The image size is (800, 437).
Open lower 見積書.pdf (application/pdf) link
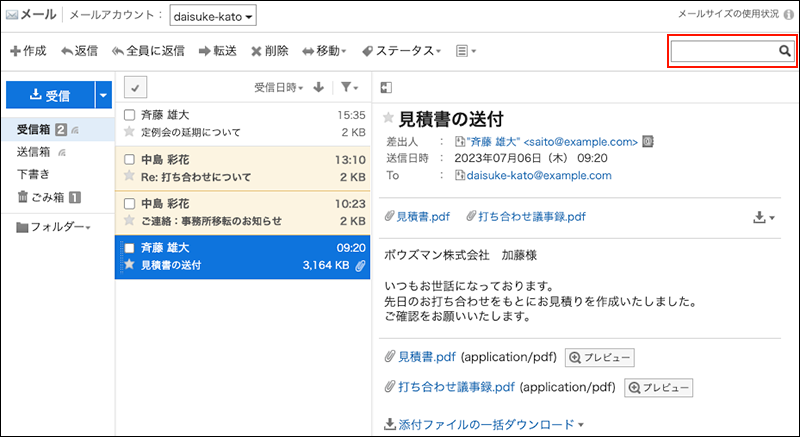427,357
